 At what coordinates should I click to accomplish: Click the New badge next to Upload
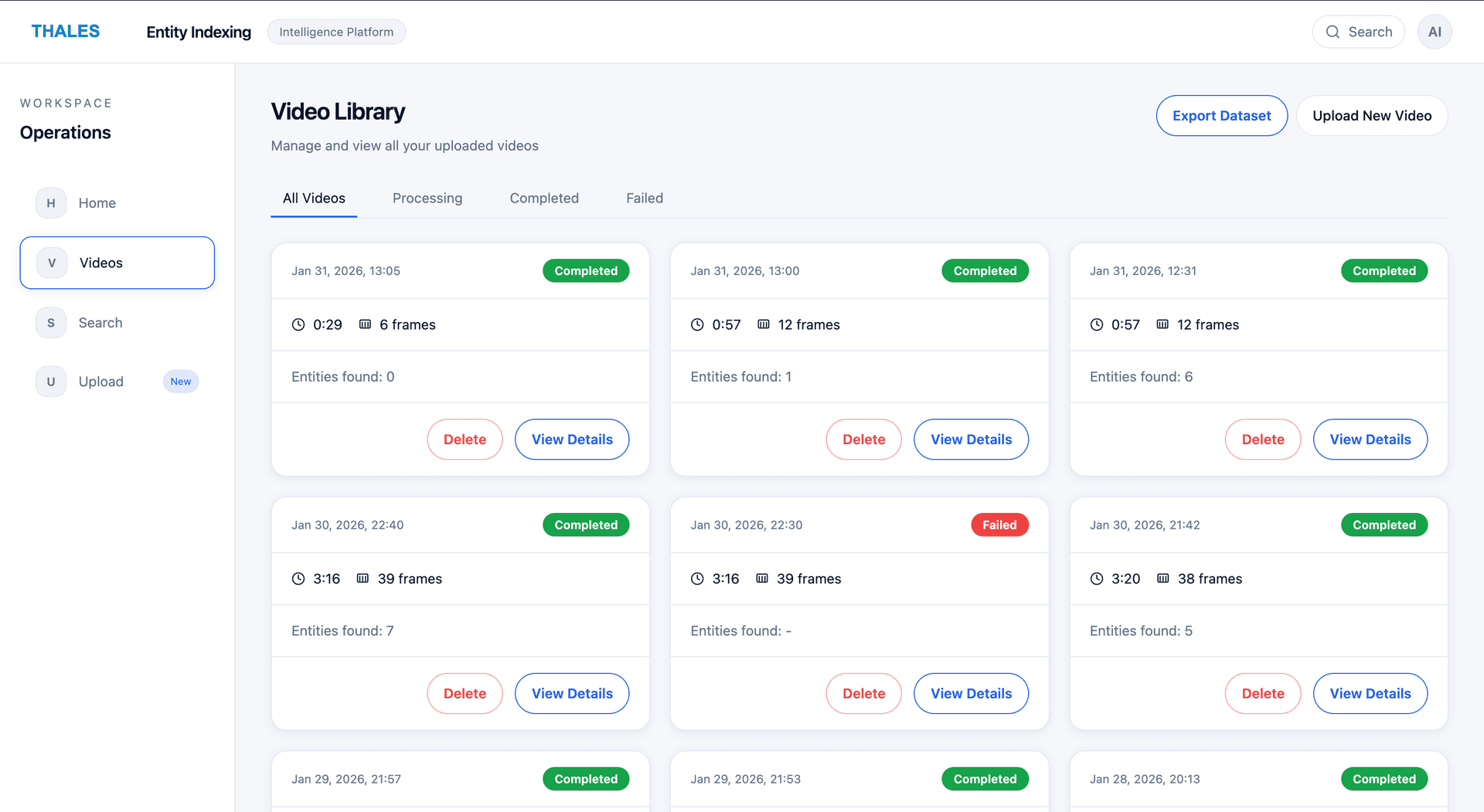coord(181,381)
